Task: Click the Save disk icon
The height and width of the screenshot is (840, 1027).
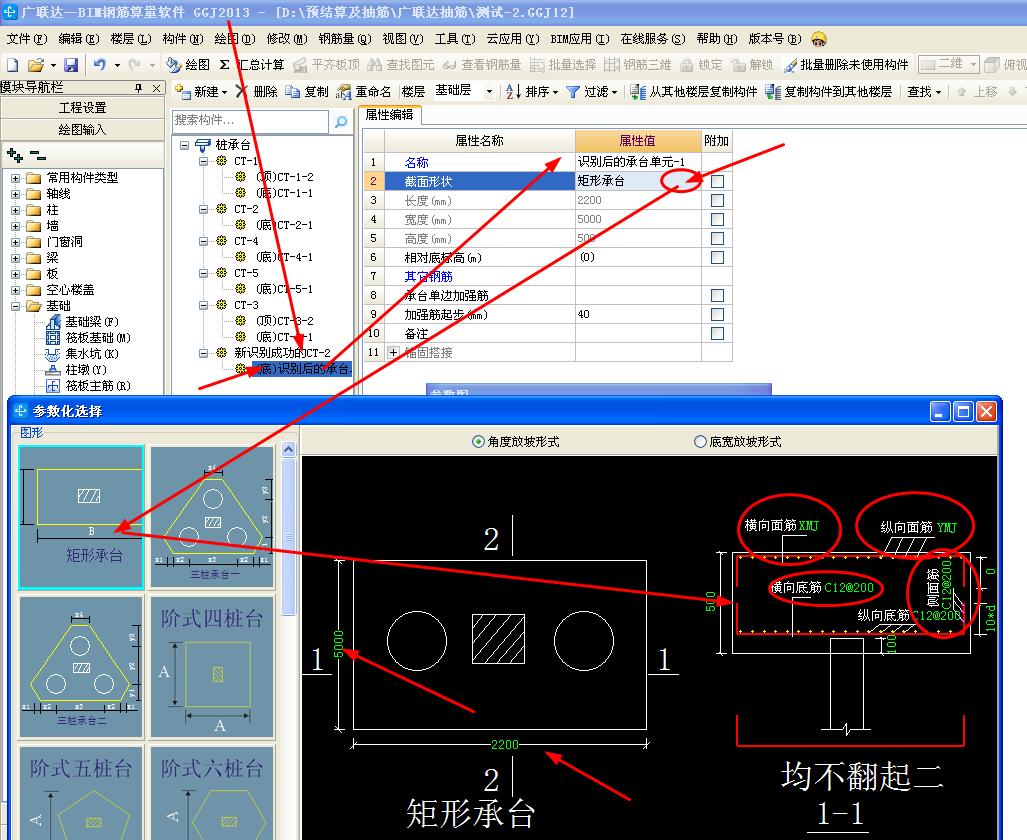Action: tap(71, 65)
